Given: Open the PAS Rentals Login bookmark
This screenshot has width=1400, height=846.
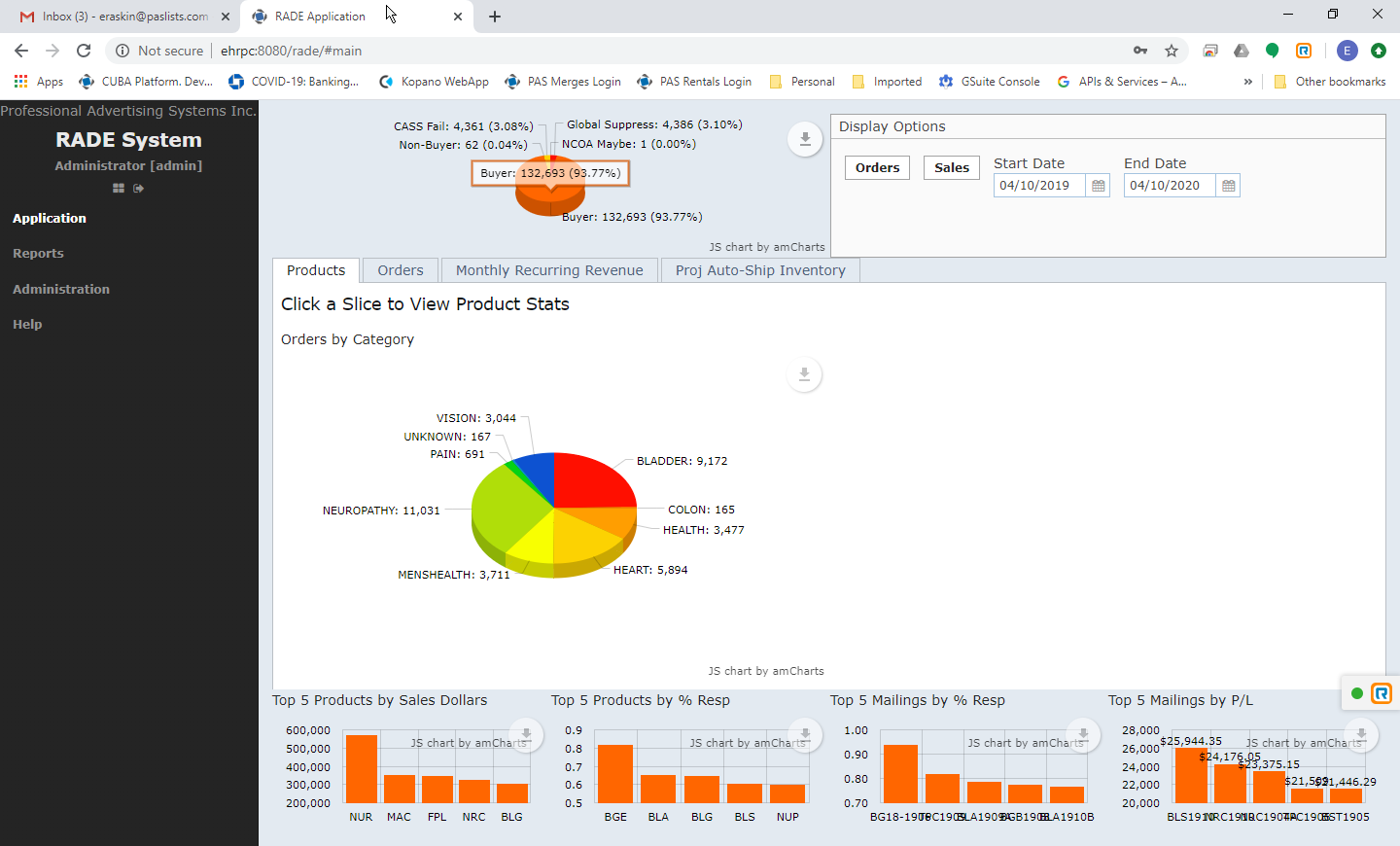Looking at the screenshot, I should [x=694, y=82].
